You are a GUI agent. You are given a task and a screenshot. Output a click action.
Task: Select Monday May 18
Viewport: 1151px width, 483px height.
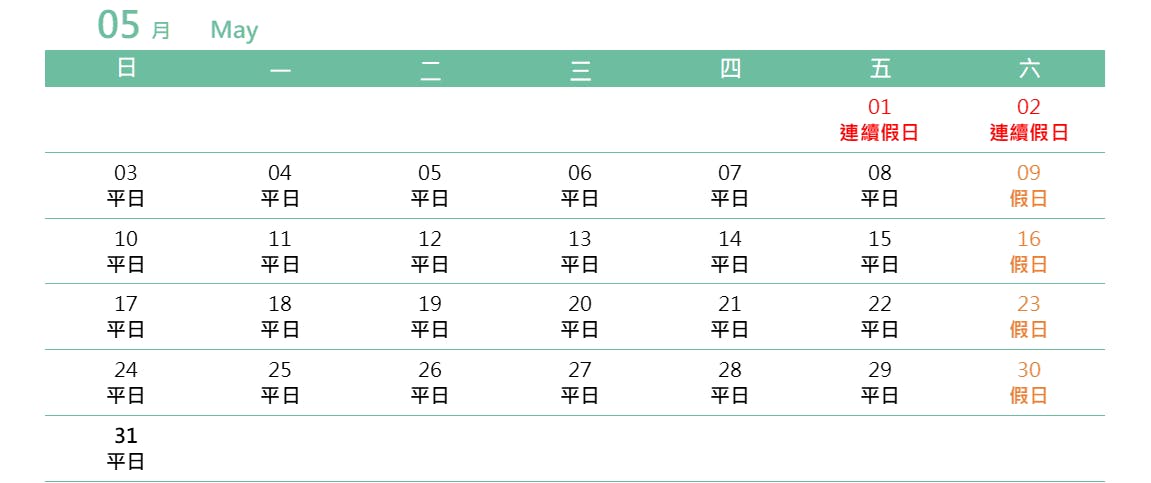coord(280,316)
